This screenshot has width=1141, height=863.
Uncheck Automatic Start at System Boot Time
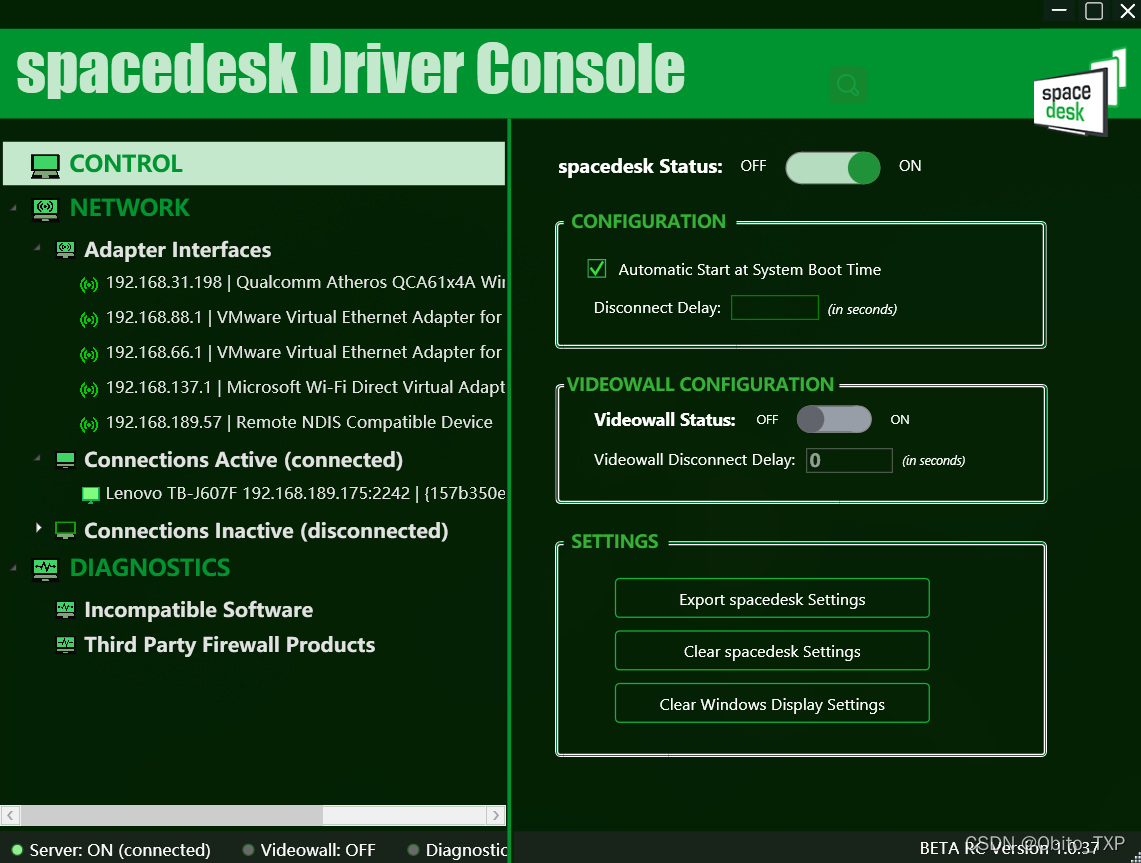[x=597, y=269]
